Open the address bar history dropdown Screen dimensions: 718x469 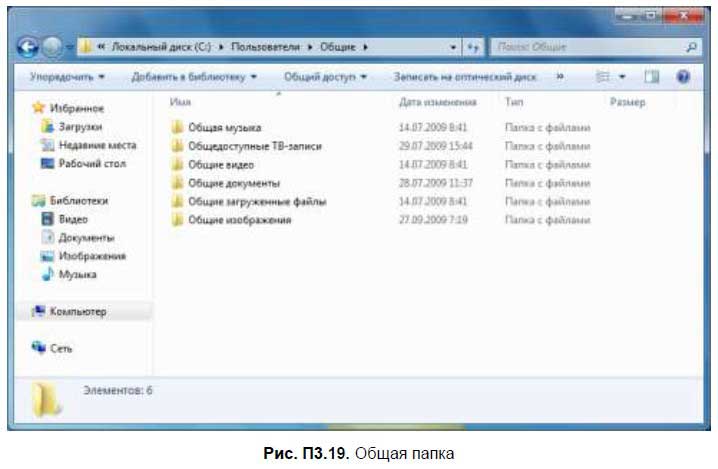[453, 47]
